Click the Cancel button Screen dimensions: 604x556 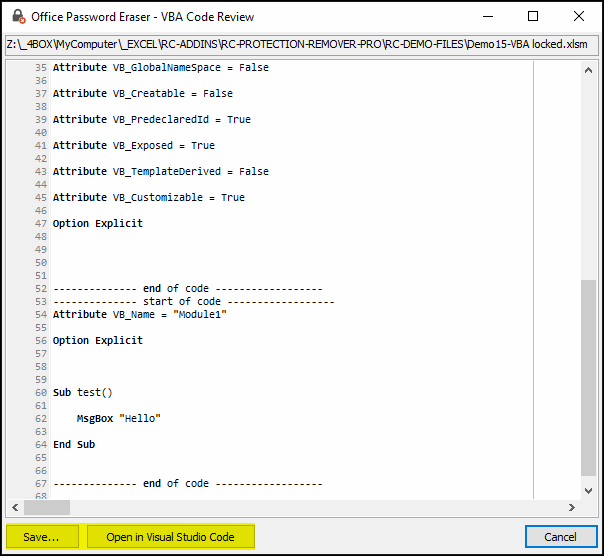click(x=561, y=536)
